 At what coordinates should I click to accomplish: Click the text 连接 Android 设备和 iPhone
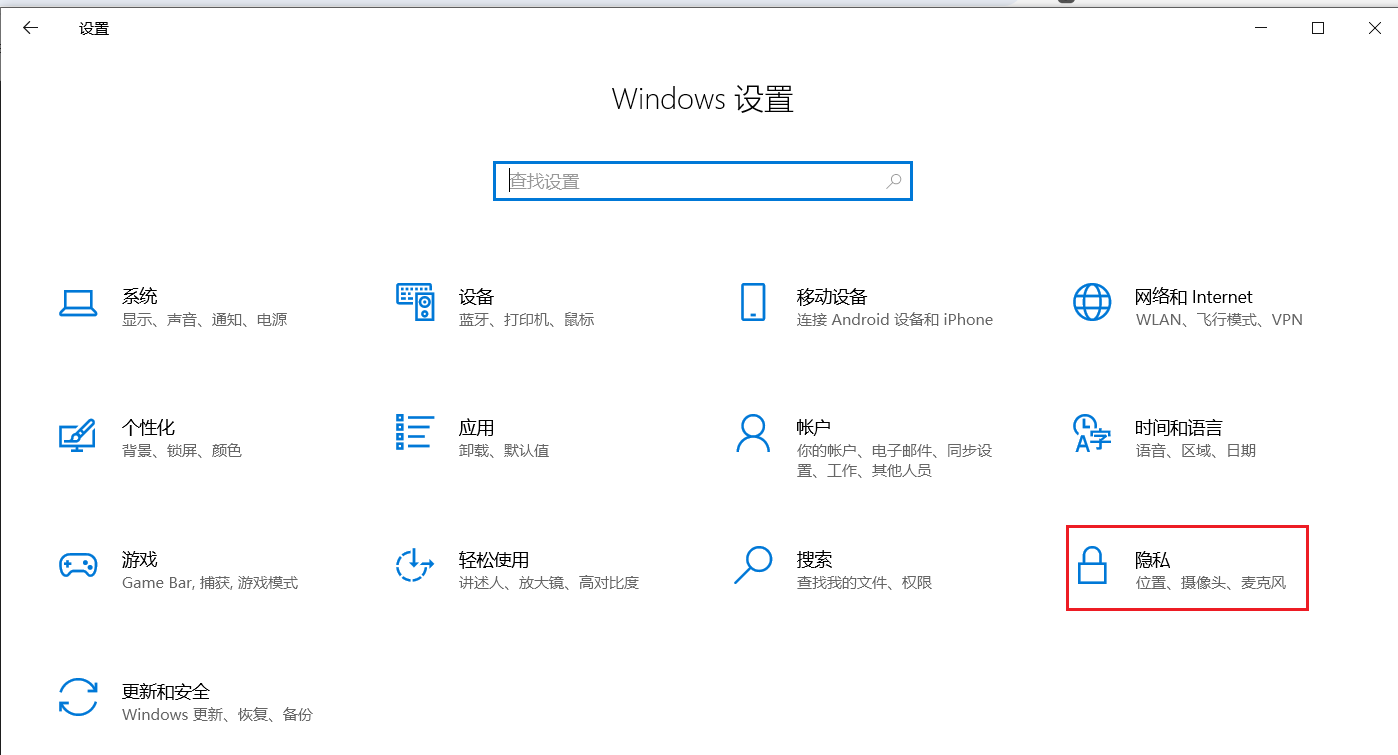(x=895, y=320)
